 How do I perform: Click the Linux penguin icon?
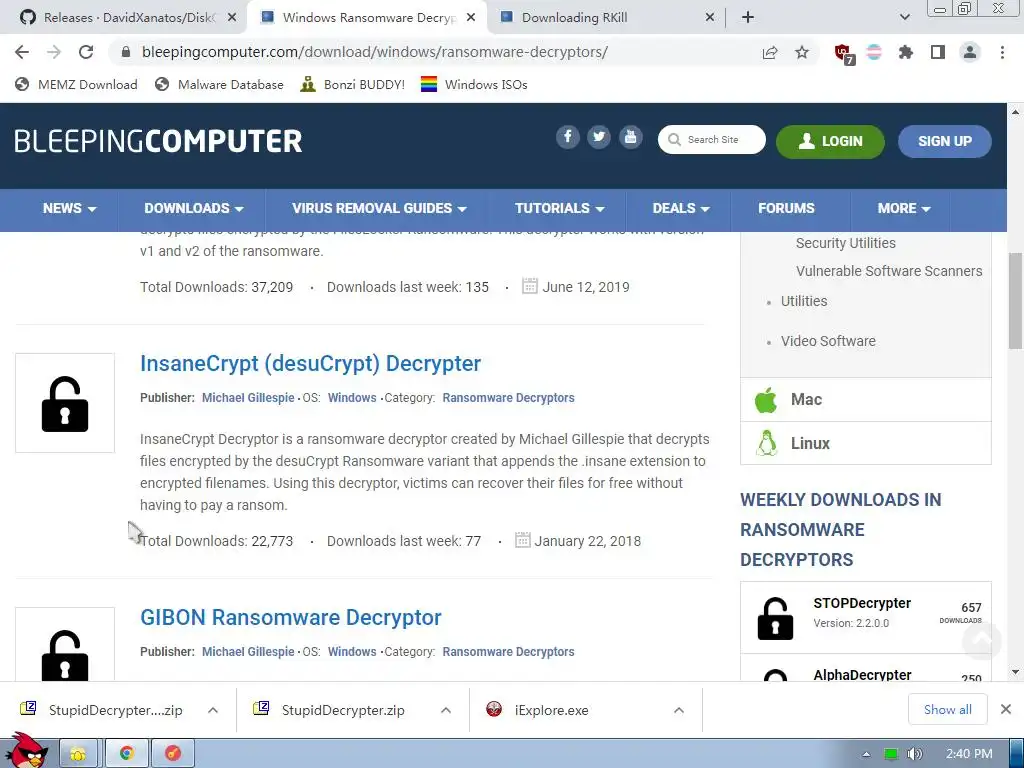click(x=767, y=443)
